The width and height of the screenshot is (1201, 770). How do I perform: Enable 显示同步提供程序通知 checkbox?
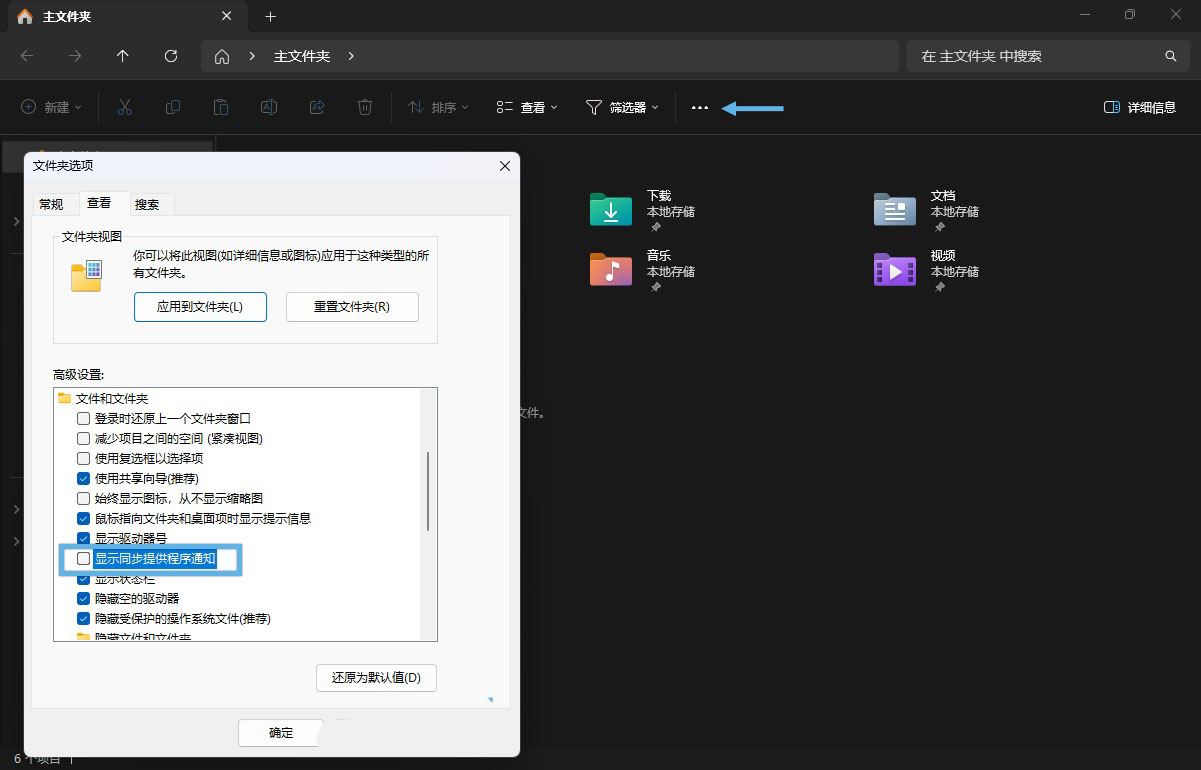pyautogui.click(x=84, y=559)
